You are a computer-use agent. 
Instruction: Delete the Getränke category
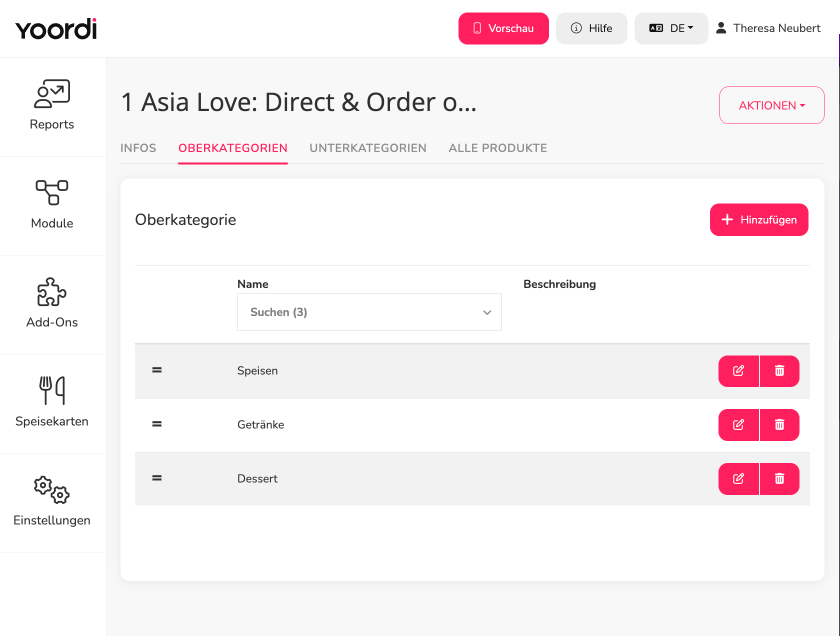click(779, 425)
